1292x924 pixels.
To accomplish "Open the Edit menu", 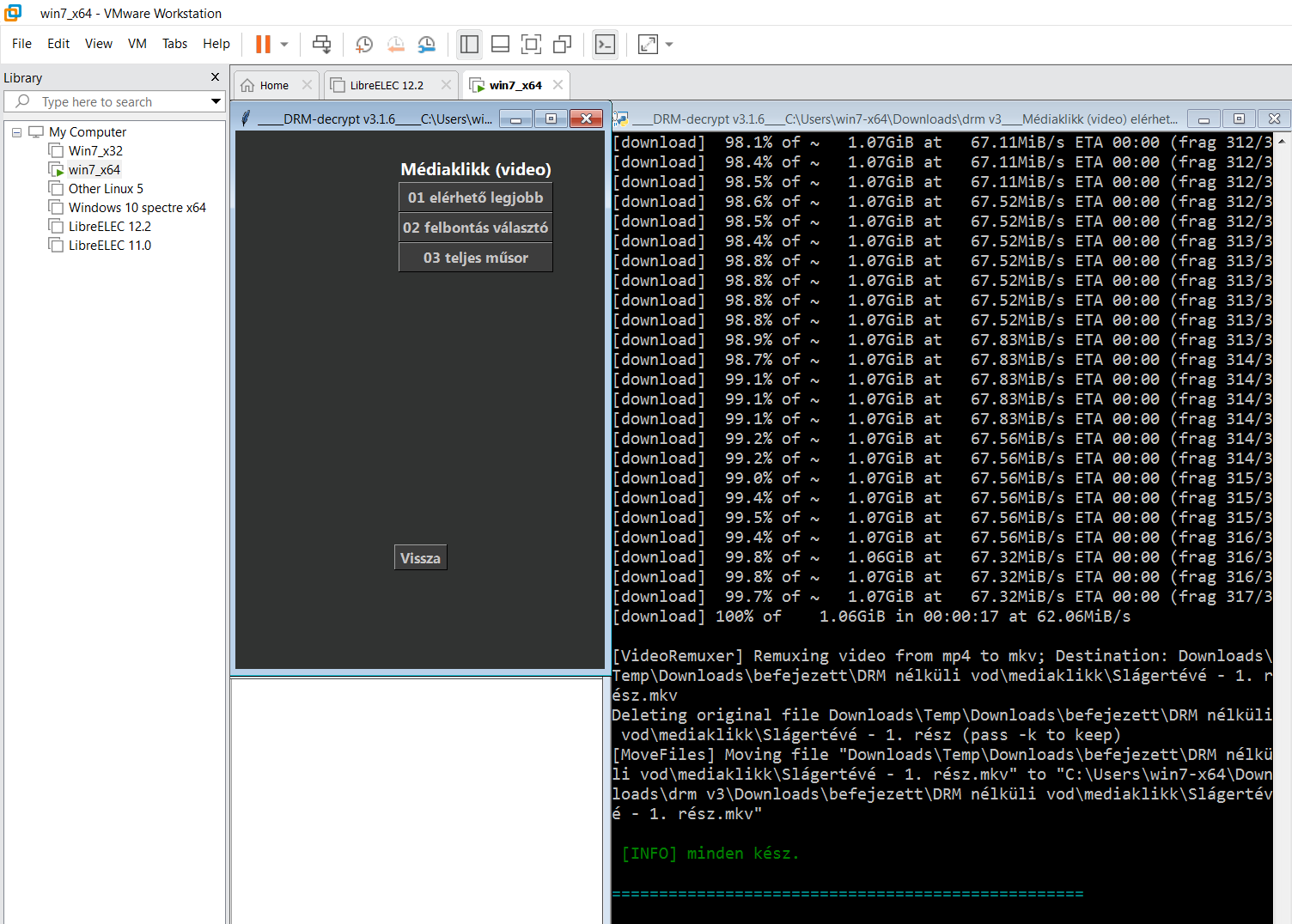I will tap(58, 44).
